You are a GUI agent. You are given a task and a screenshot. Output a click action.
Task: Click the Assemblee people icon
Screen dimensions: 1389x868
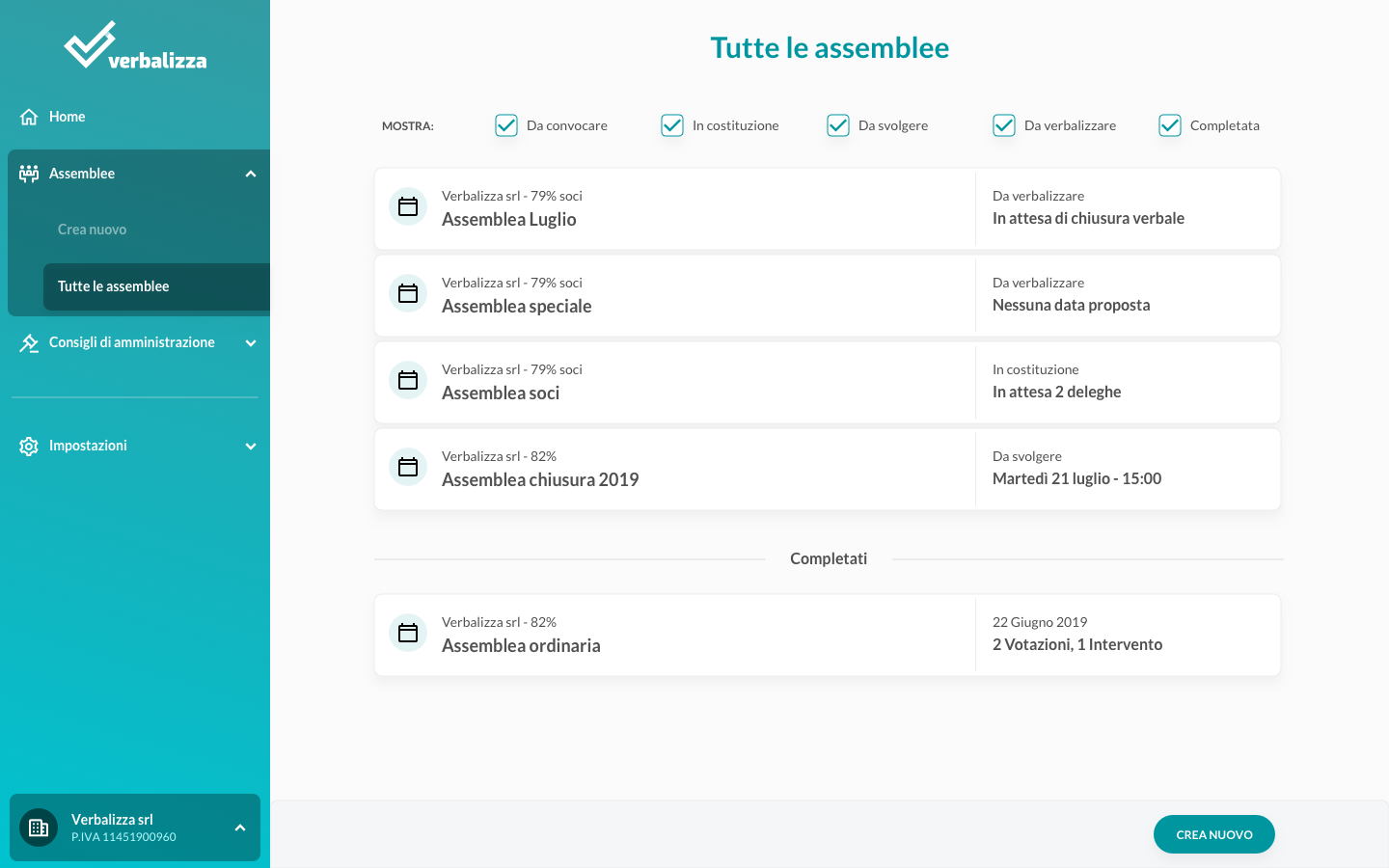tap(29, 174)
